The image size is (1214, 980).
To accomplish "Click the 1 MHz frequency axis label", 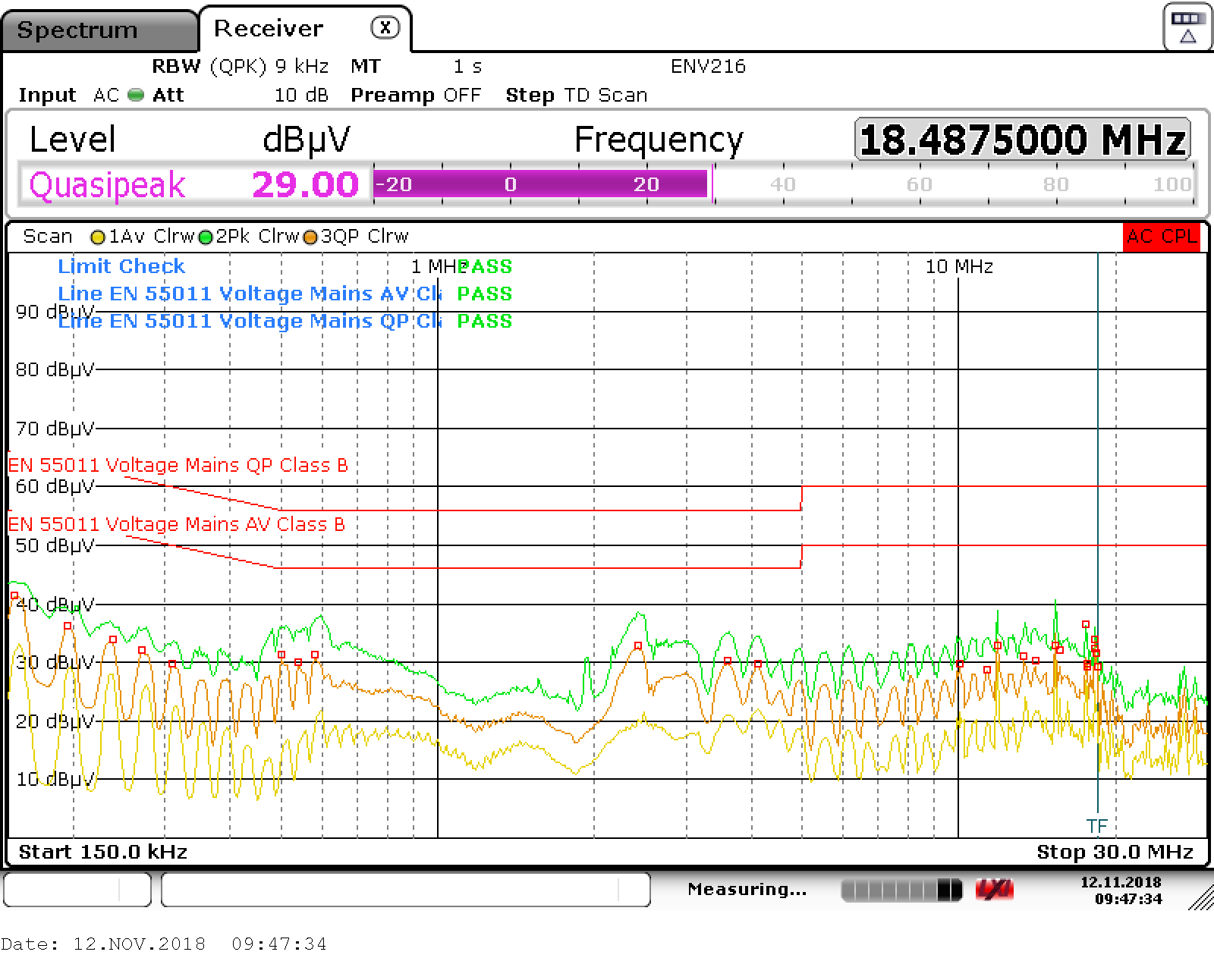I will pyautogui.click(x=439, y=266).
